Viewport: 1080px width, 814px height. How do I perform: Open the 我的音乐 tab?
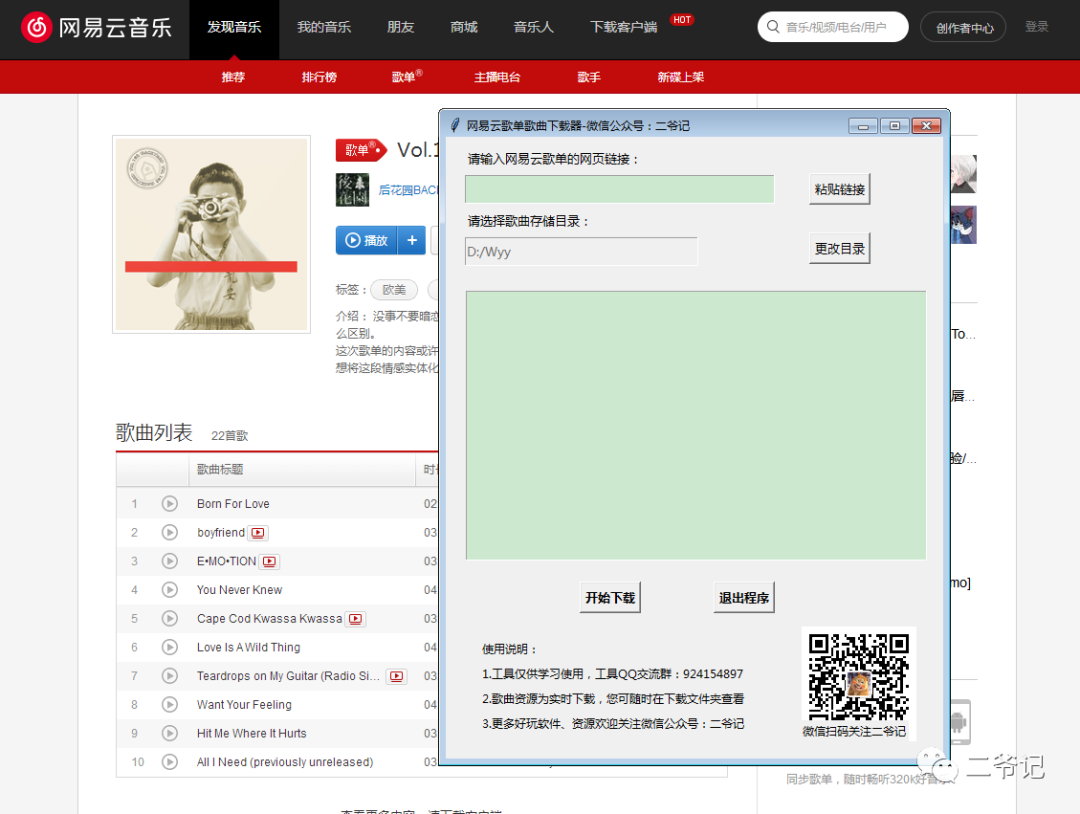click(324, 28)
